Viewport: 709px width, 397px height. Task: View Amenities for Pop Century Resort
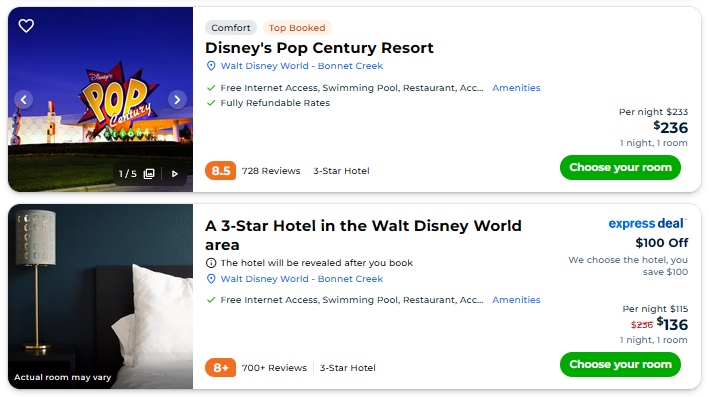[x=516, y=88]
